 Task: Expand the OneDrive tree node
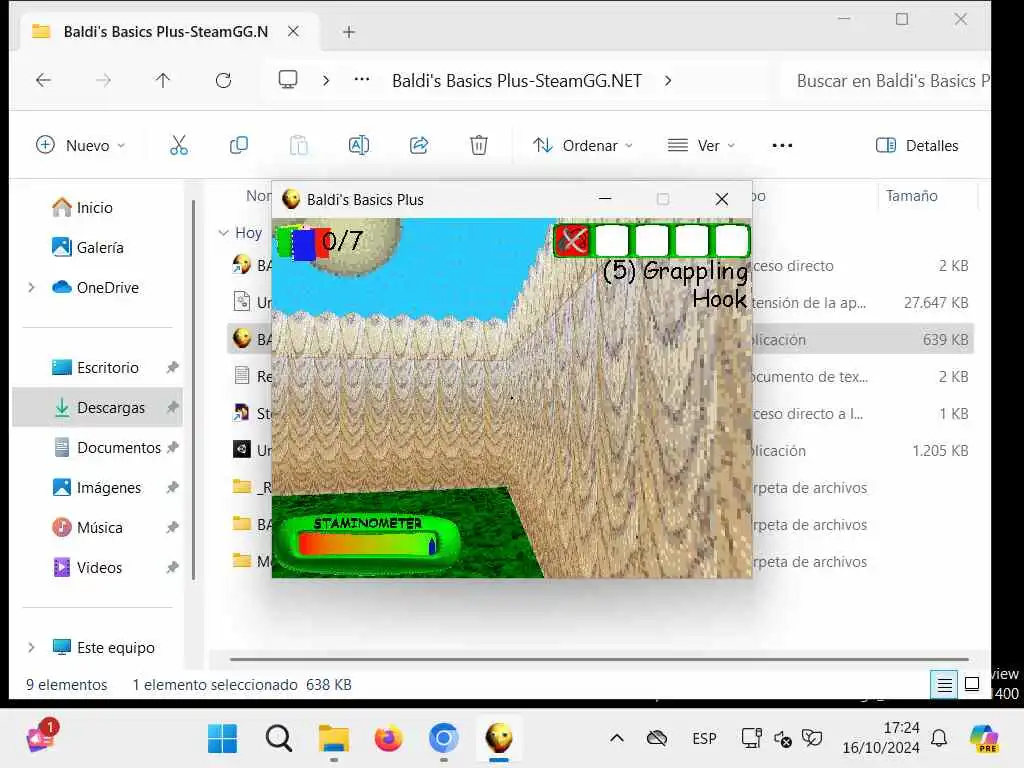31,287
